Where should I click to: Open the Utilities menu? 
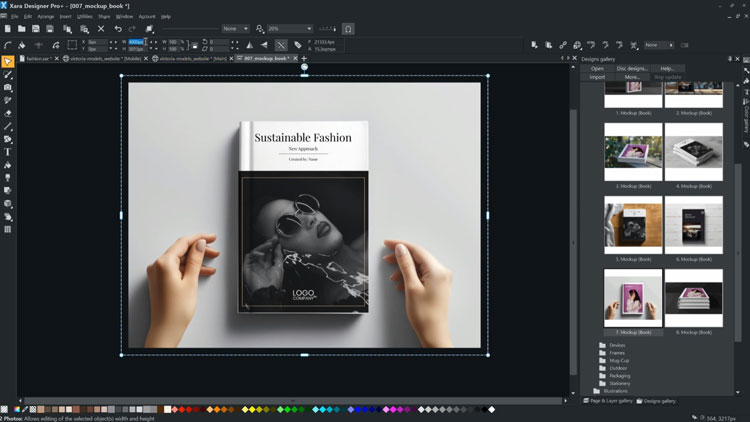click(x=84, y=16)
